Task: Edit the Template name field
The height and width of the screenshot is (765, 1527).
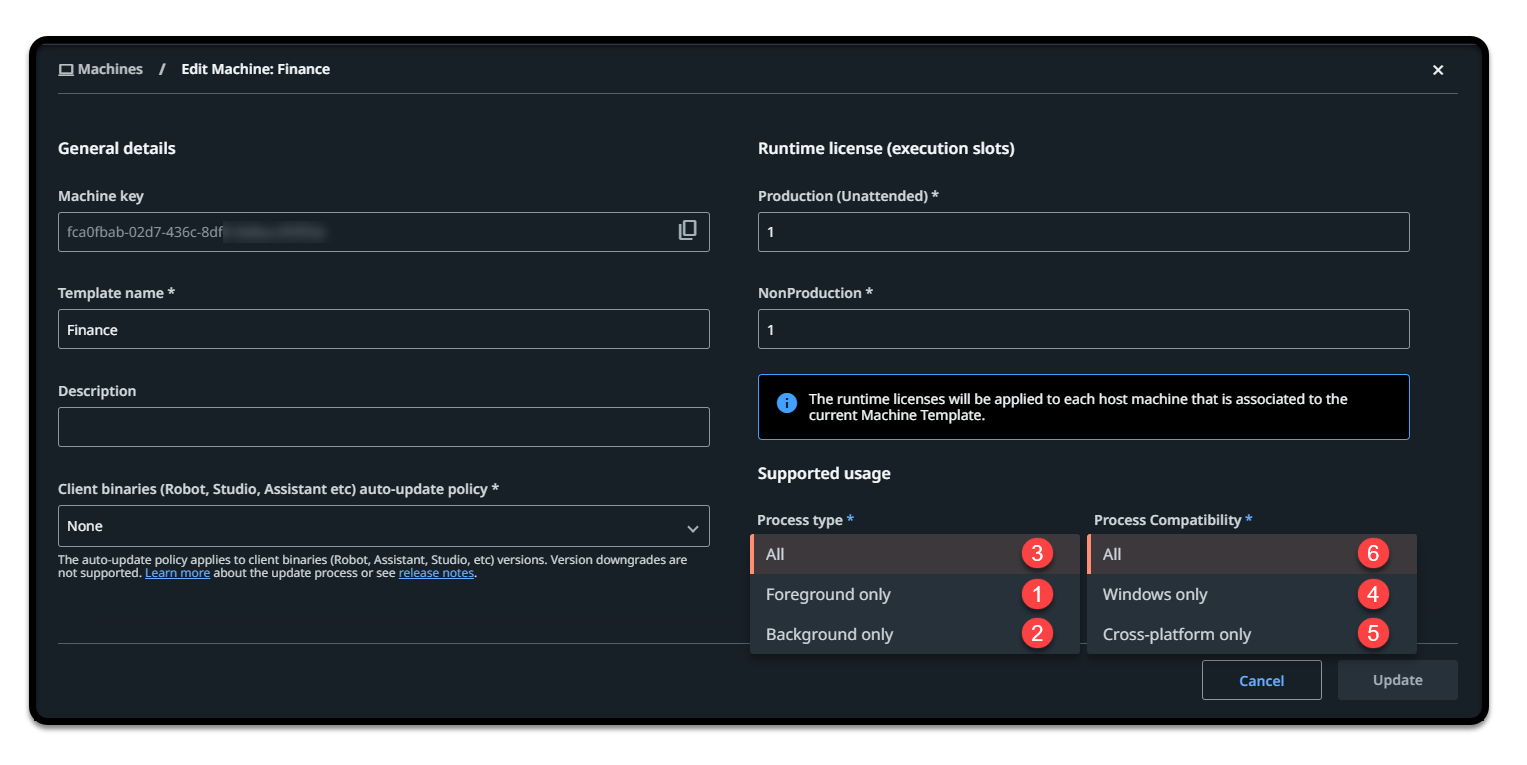Action: 384,329
